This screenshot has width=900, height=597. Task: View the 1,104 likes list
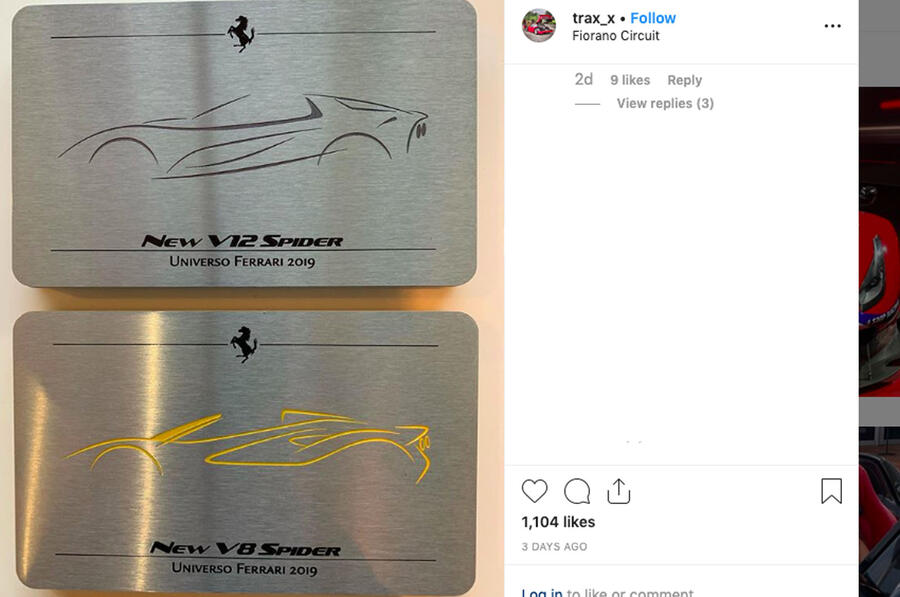pyautogui.click(x=558, y=522)
